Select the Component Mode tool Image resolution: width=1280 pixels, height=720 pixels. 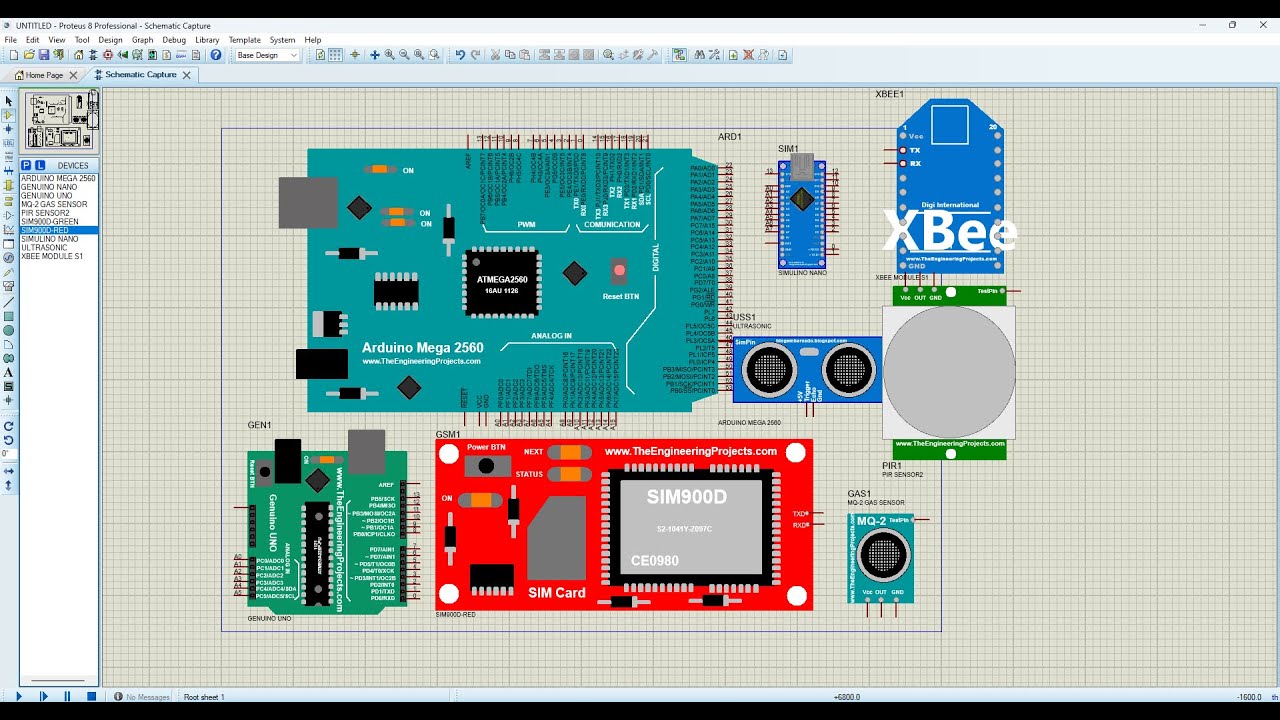9,116
